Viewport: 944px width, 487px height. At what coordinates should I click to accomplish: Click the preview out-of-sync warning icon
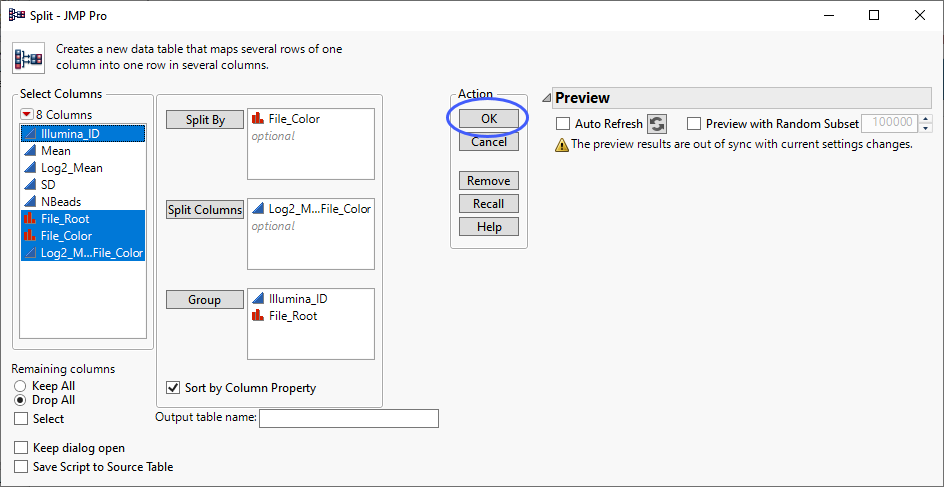[561, 144]
